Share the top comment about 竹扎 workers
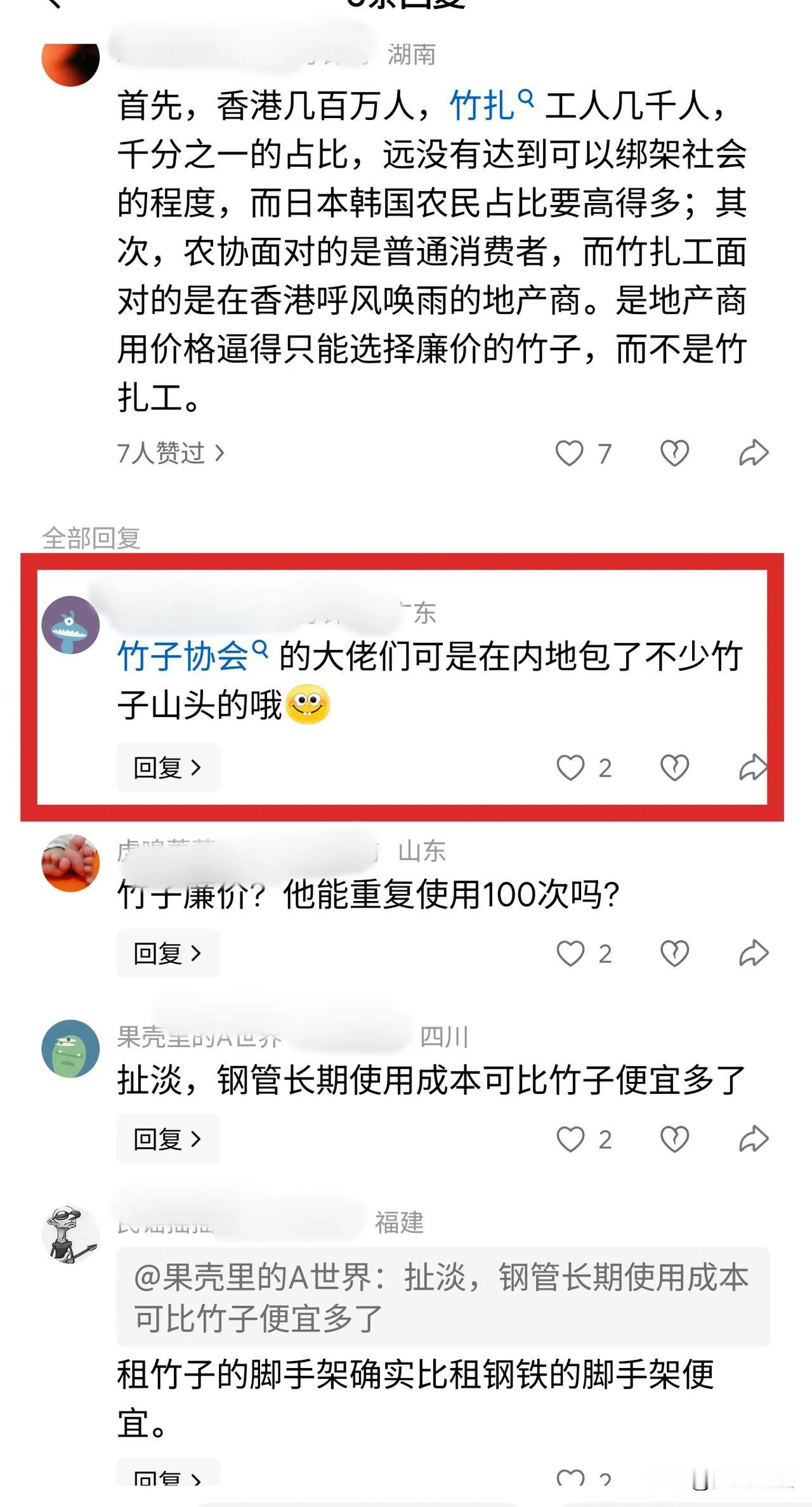The width and height of the screenshot is (812, 1507). (754, 453)
